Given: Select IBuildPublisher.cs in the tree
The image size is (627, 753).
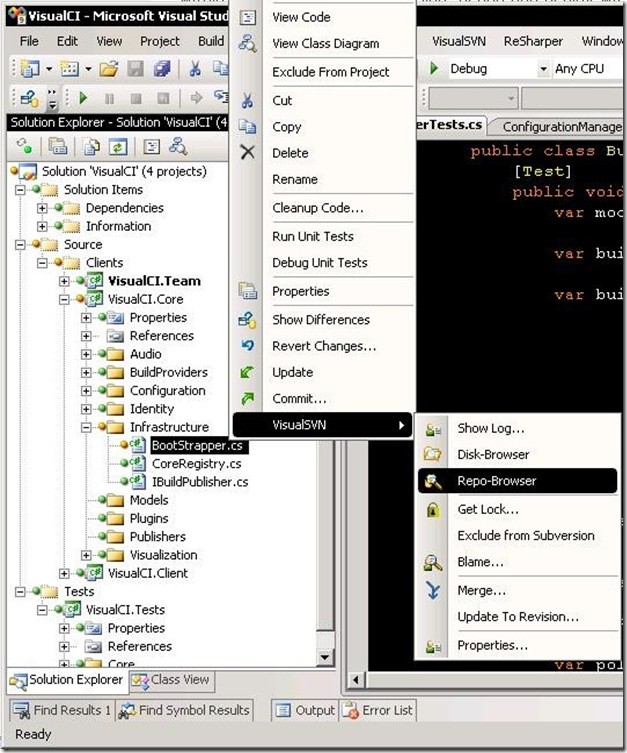Looking at the screenshot, I should 200,482.
